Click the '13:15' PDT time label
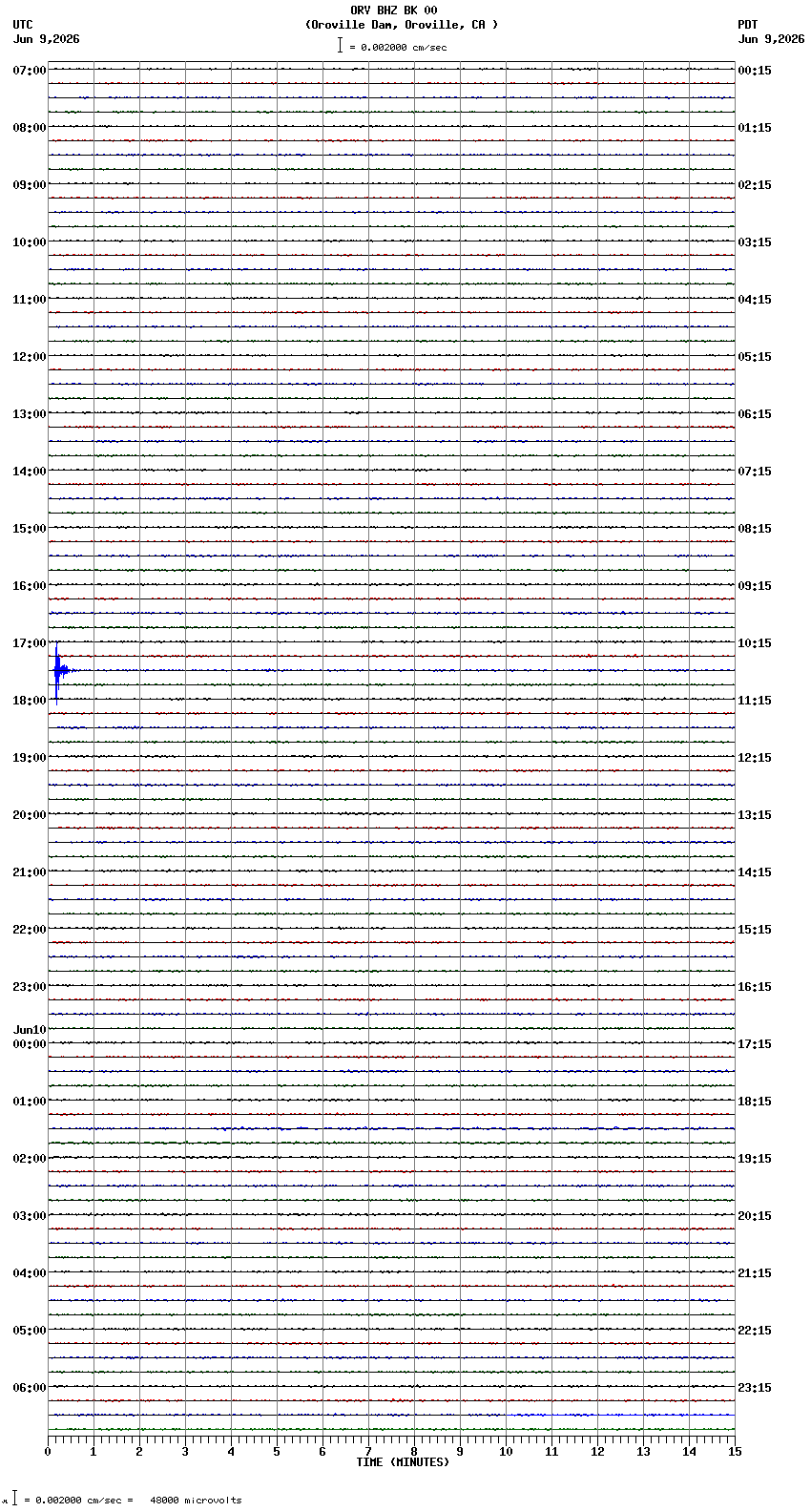 point(755,815)
